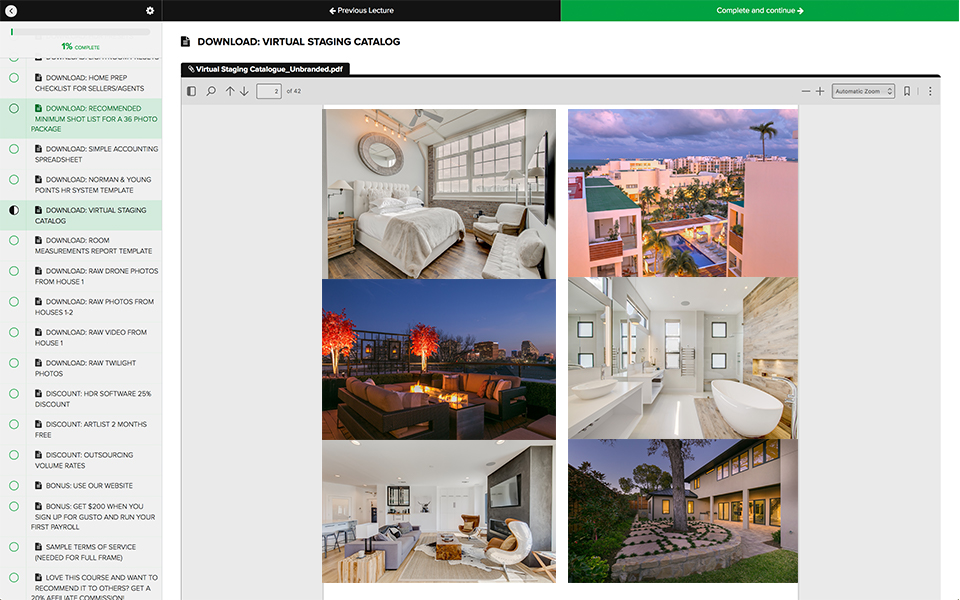Click the bedroom photo in the PDF
Screen dimensions: 960x600
[x=439, y=193]
